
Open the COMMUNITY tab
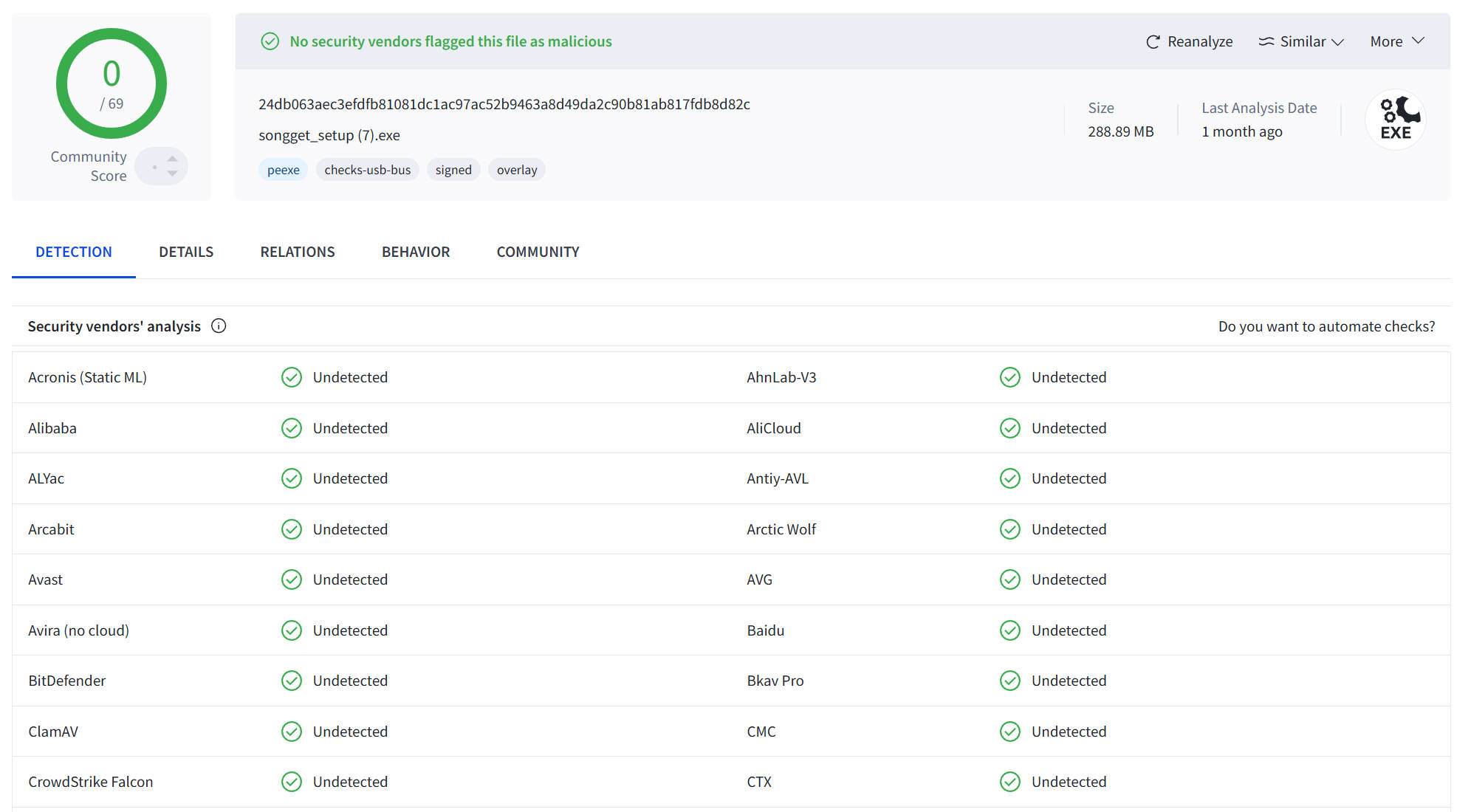point(538,252)
